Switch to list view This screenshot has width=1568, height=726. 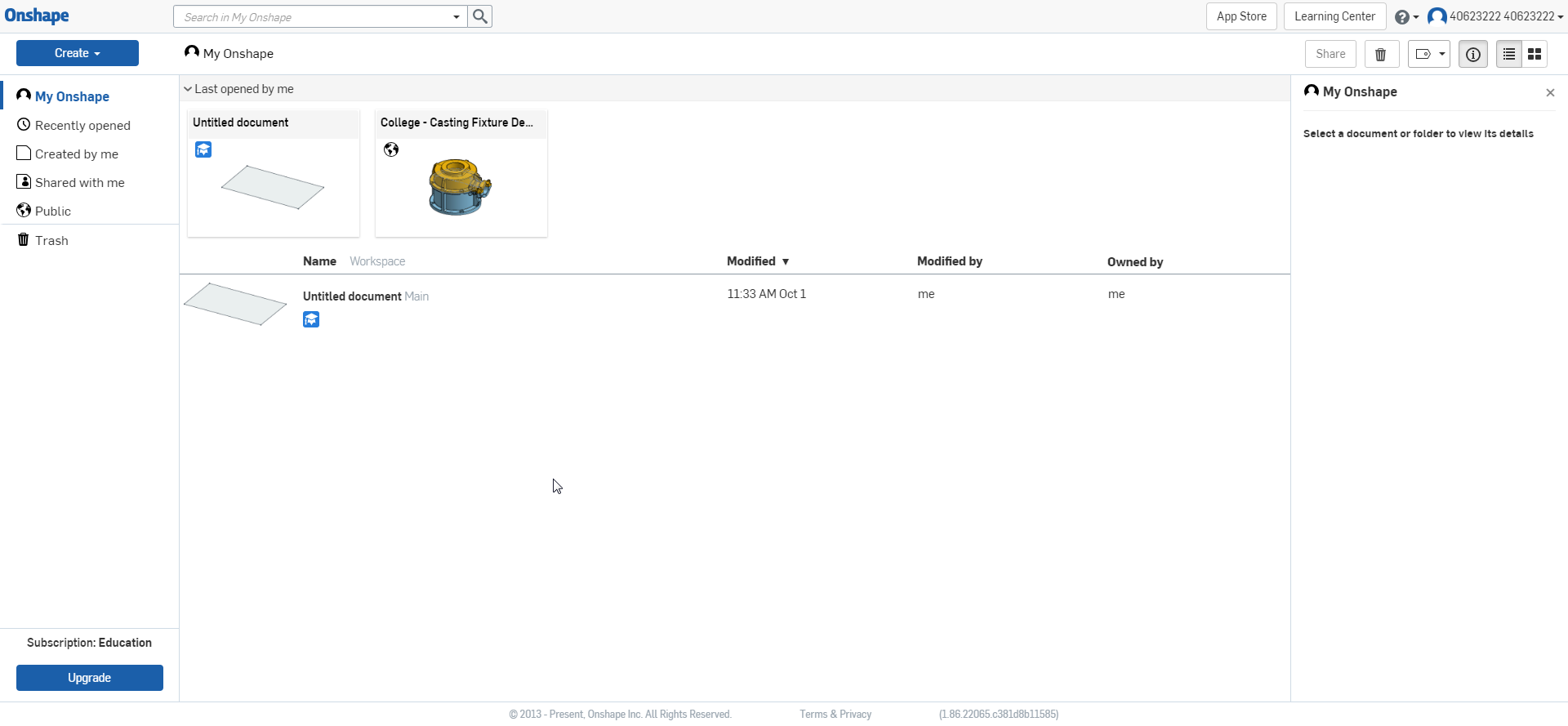(x=1508, y=54)
